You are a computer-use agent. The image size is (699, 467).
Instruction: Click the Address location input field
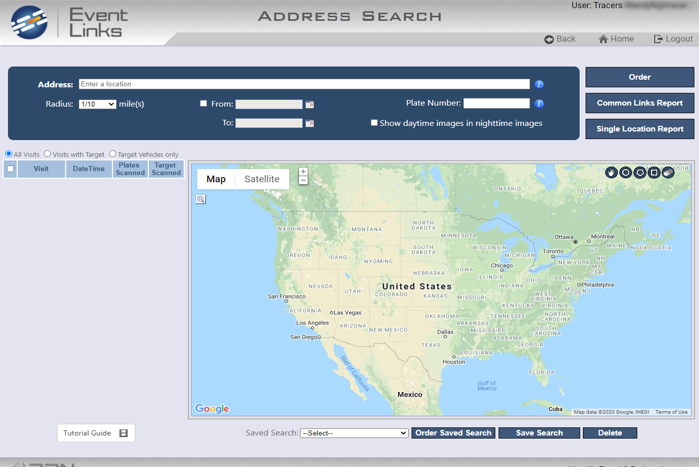pyautogui.click(x=304, y=85)
